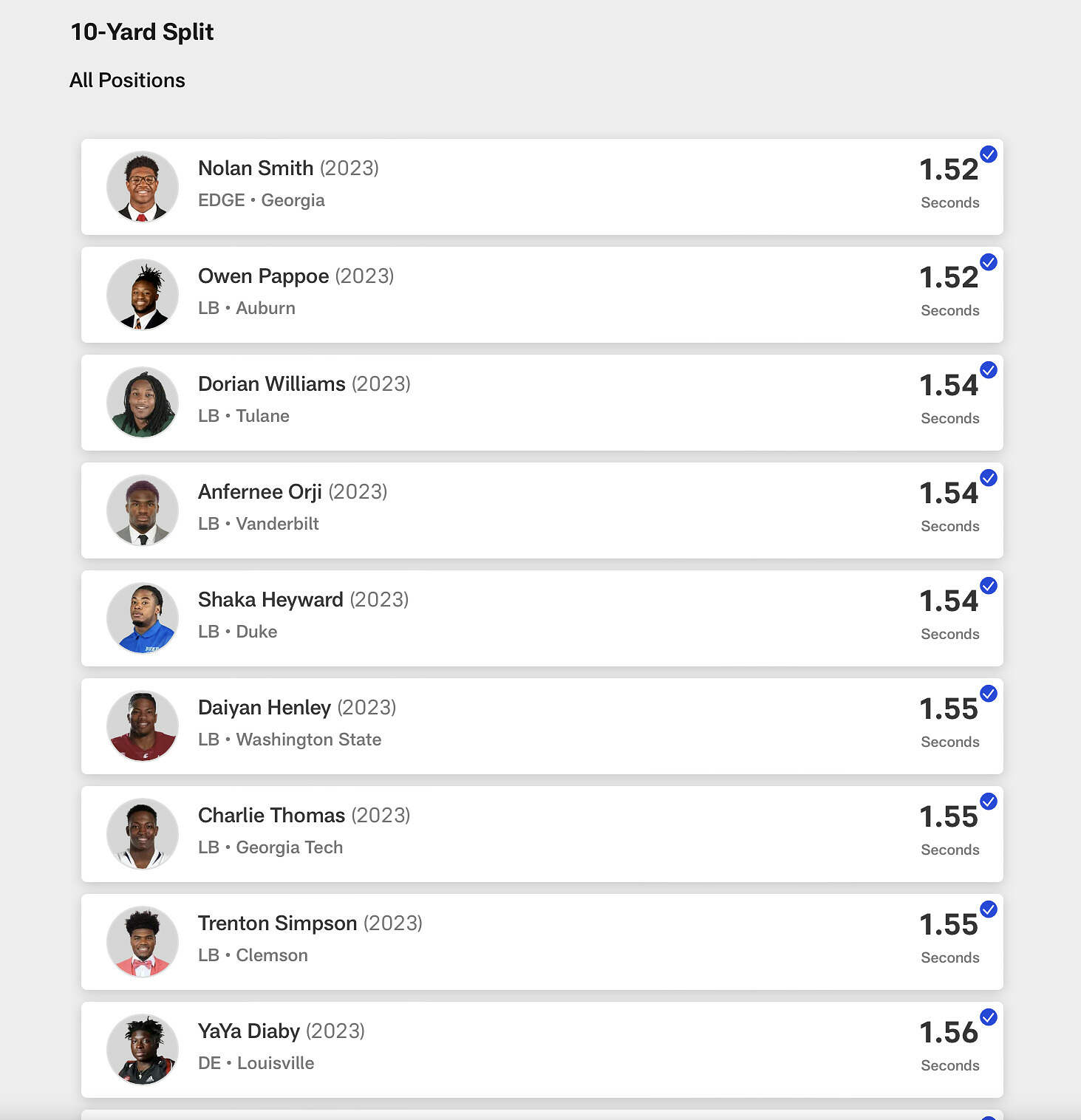Click the All Positions heading

(x=127, y=81)
